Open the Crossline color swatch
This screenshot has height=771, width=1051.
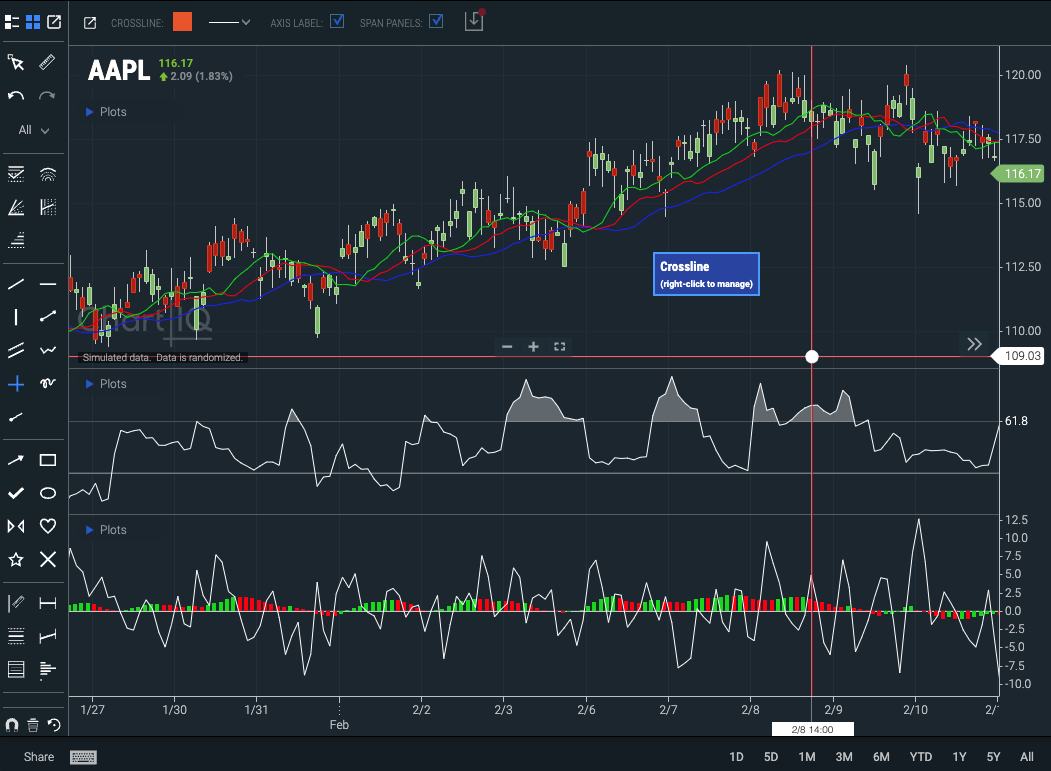182,22
